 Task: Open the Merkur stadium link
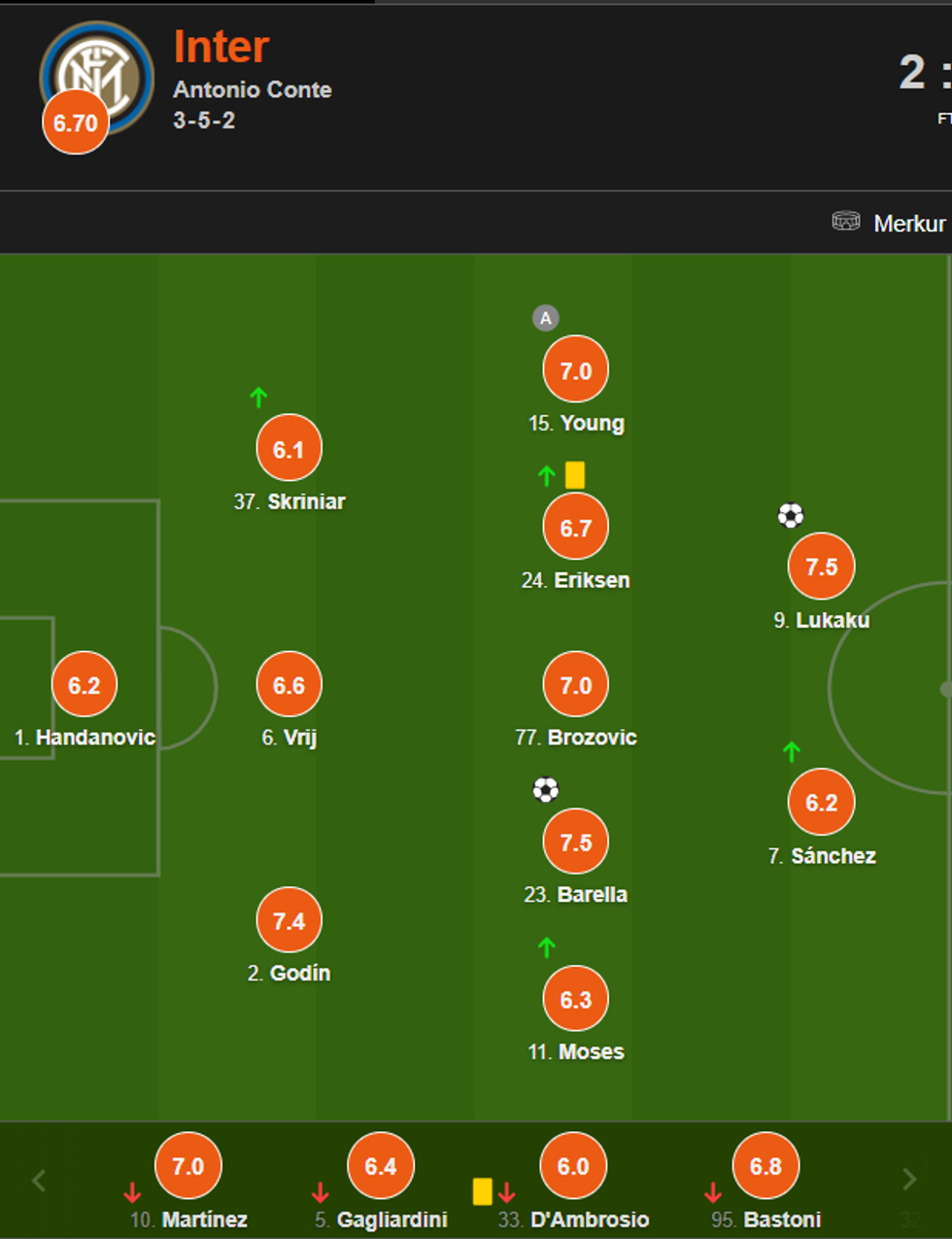[x=909, y=224]
